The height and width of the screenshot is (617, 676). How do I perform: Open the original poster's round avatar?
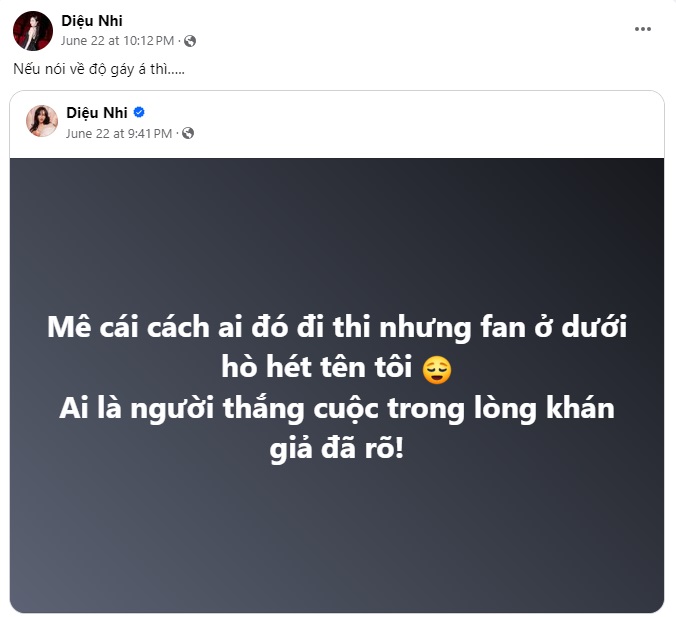(42, 121)
